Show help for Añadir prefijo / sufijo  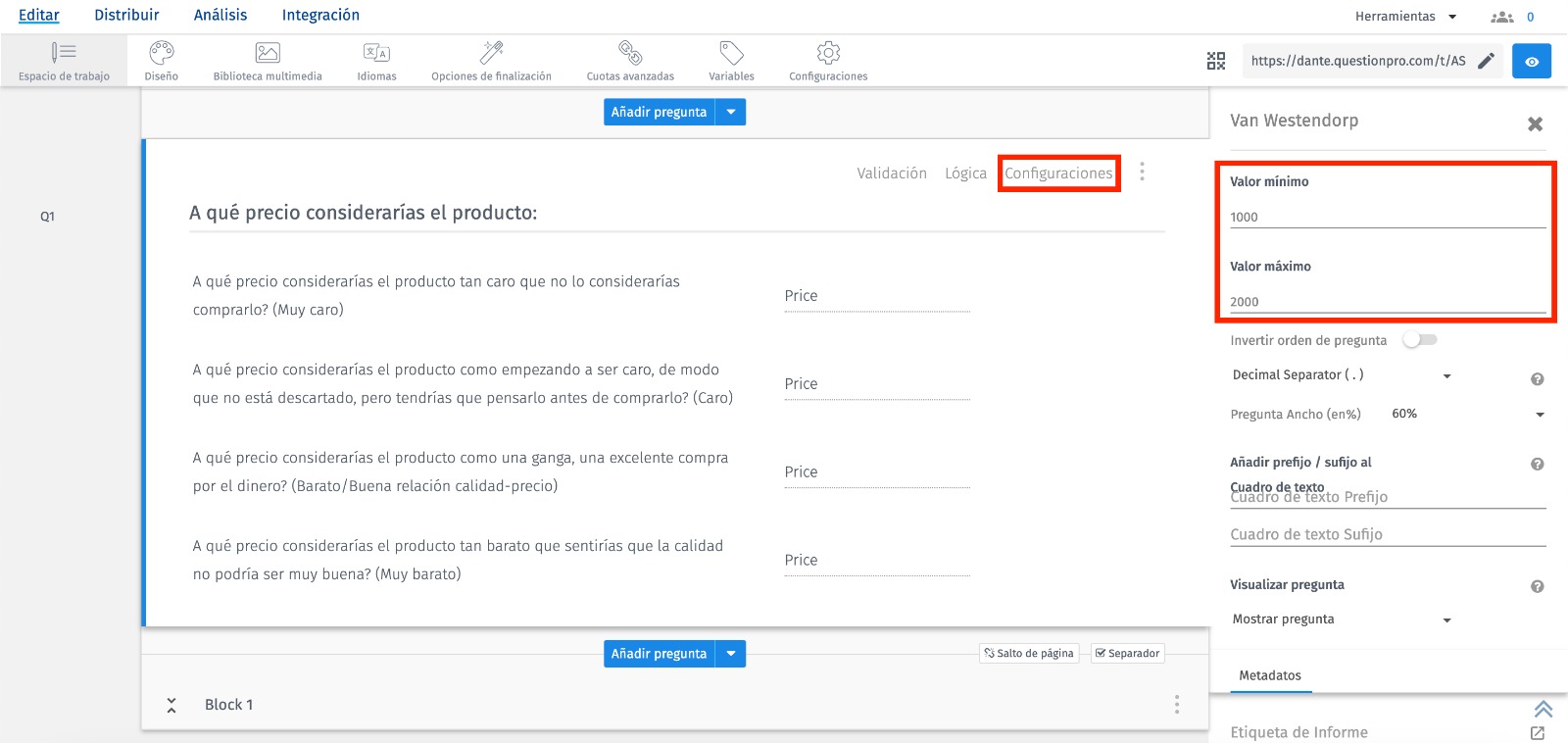click(1538, 465)
